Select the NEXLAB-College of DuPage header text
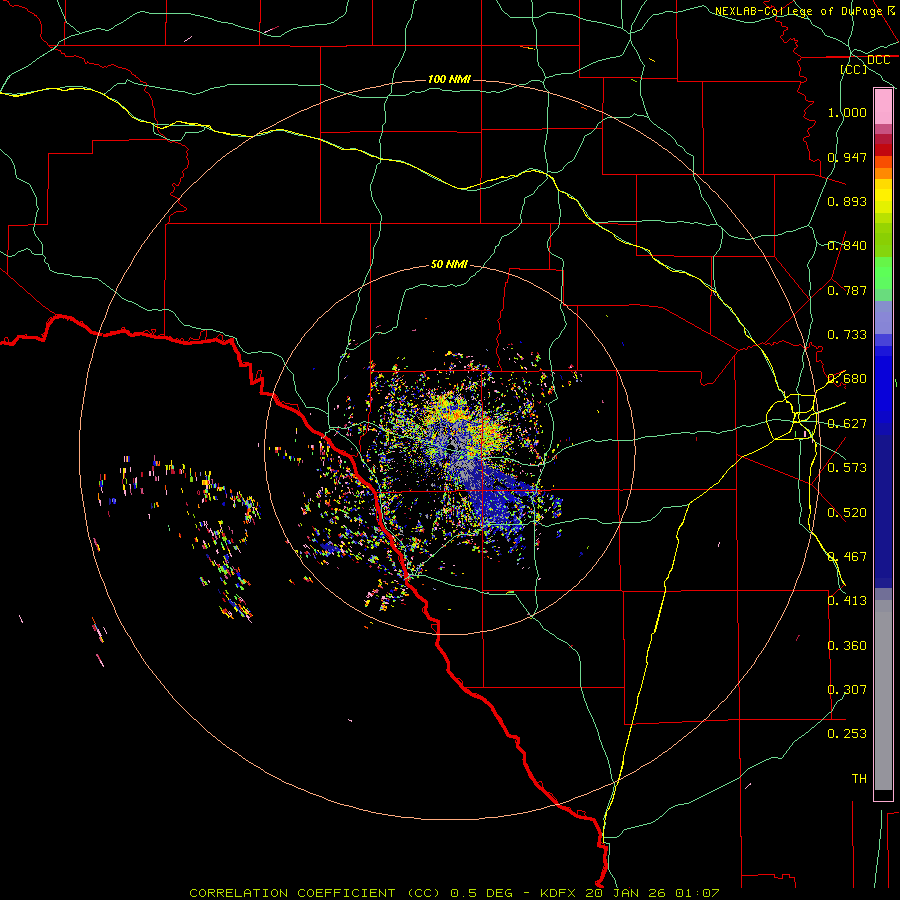The height and width of the screenshot is (900, 900). [x=798, y=11]
